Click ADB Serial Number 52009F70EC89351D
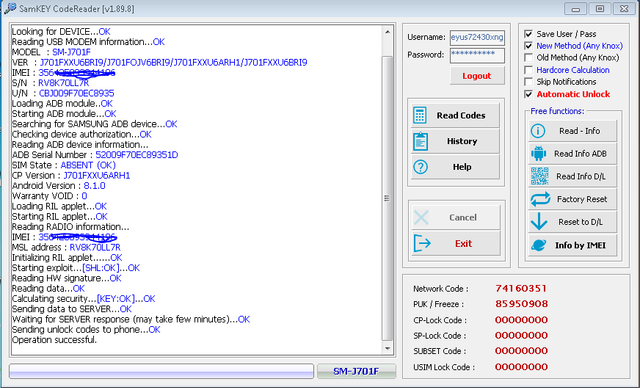Image resolution: width=640 pixels, height=388 pixels. point(137,155)
